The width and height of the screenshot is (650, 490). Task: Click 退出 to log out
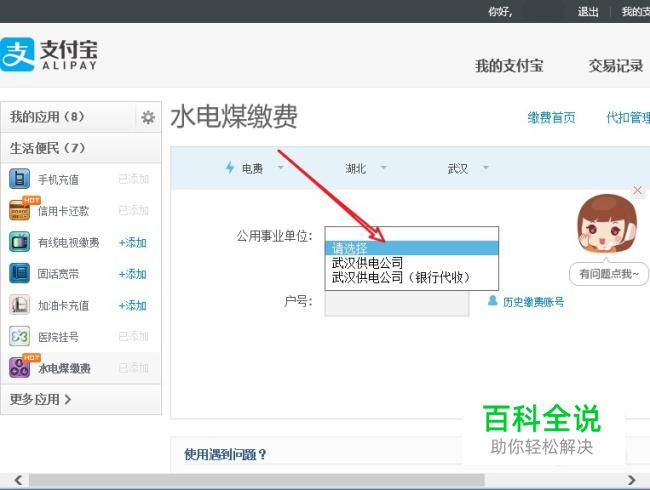coord(588,12)
